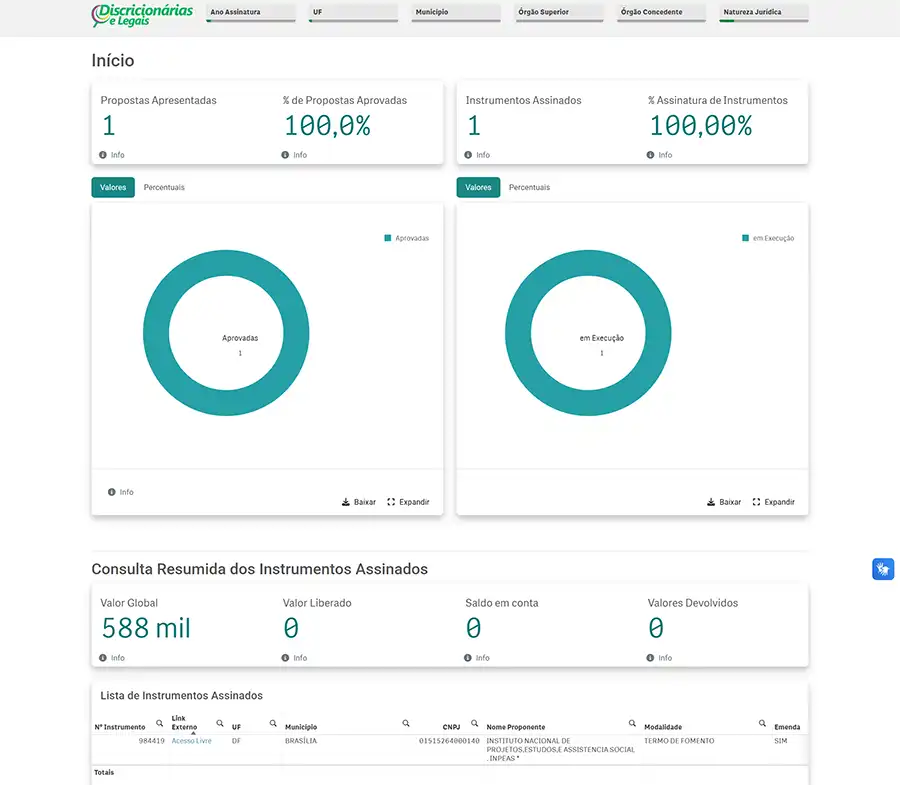Image resolution: width=900 pixels, height=785 pixels.
Task: Switch Aprovadas chart to Percentuais tab
Action: 164,188
